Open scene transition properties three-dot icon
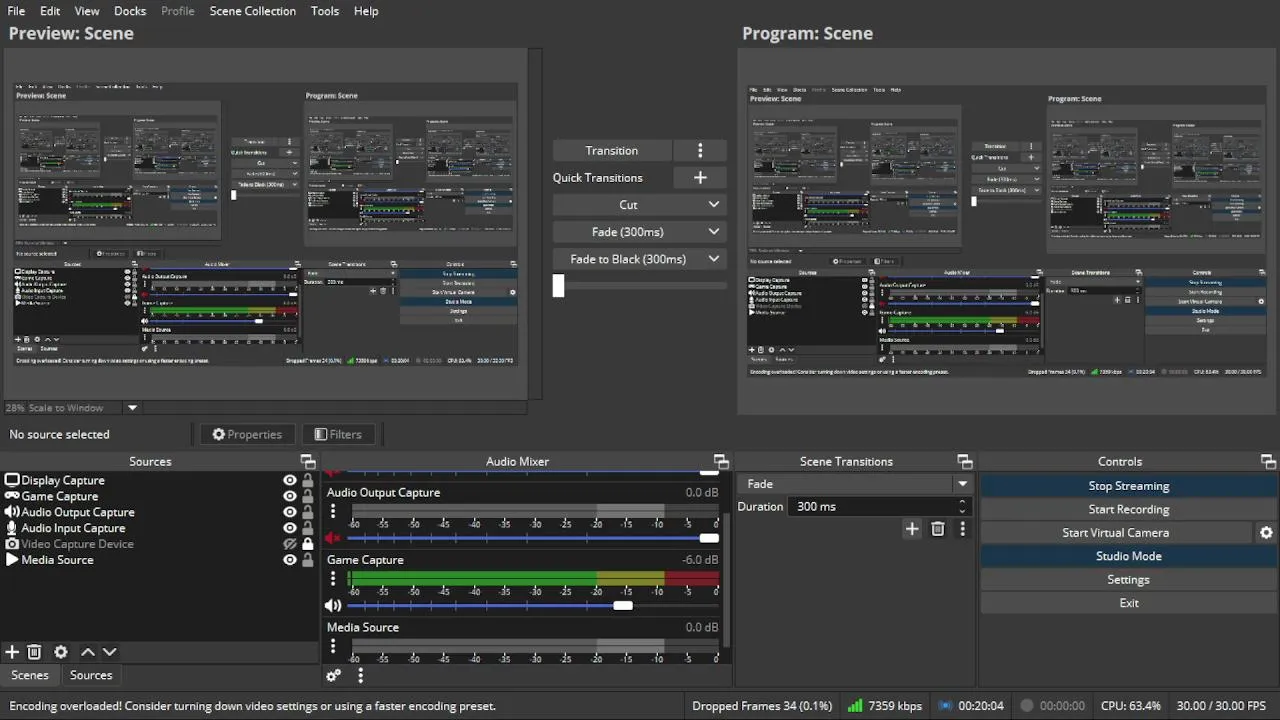The width and height of the screenshot is (1280, 720). [x=963, y=529]
